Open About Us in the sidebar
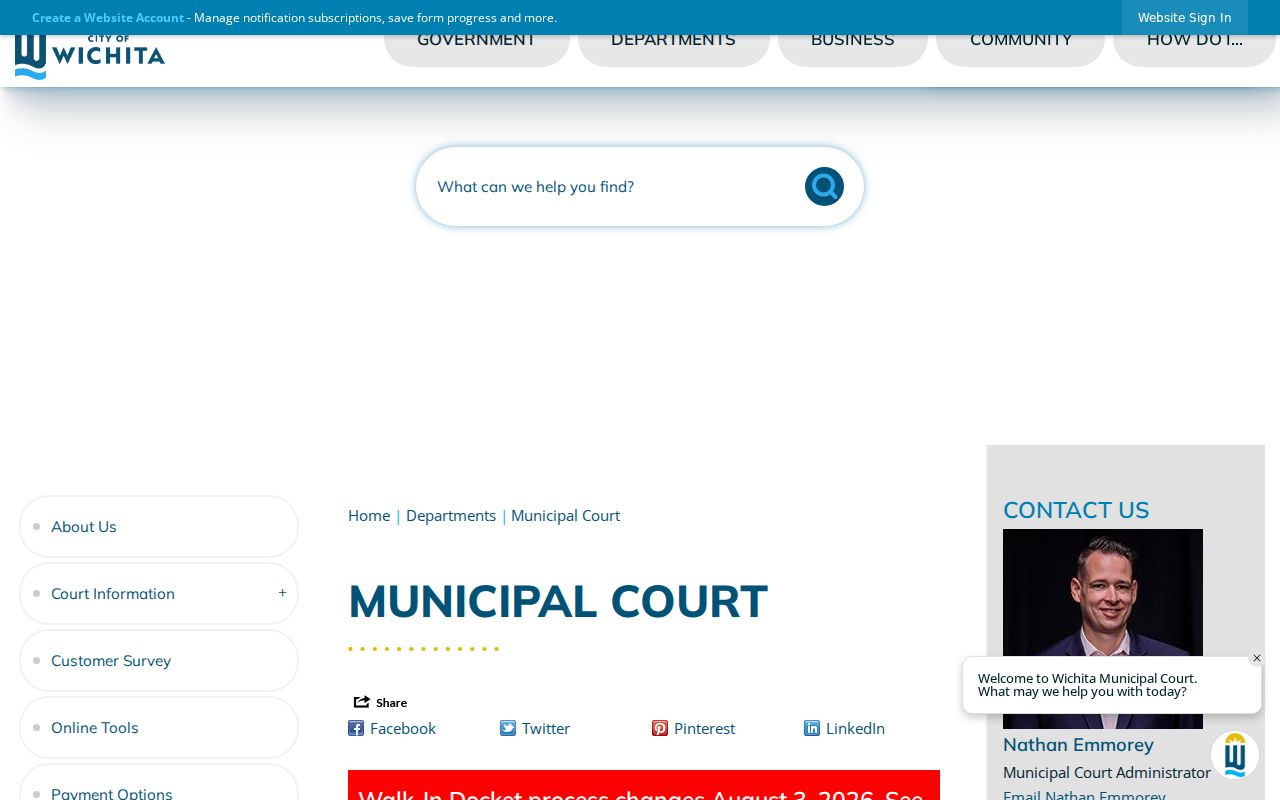Image resolution: width=1280 pixels, height=800 pixels. click(x=159, y=526)
